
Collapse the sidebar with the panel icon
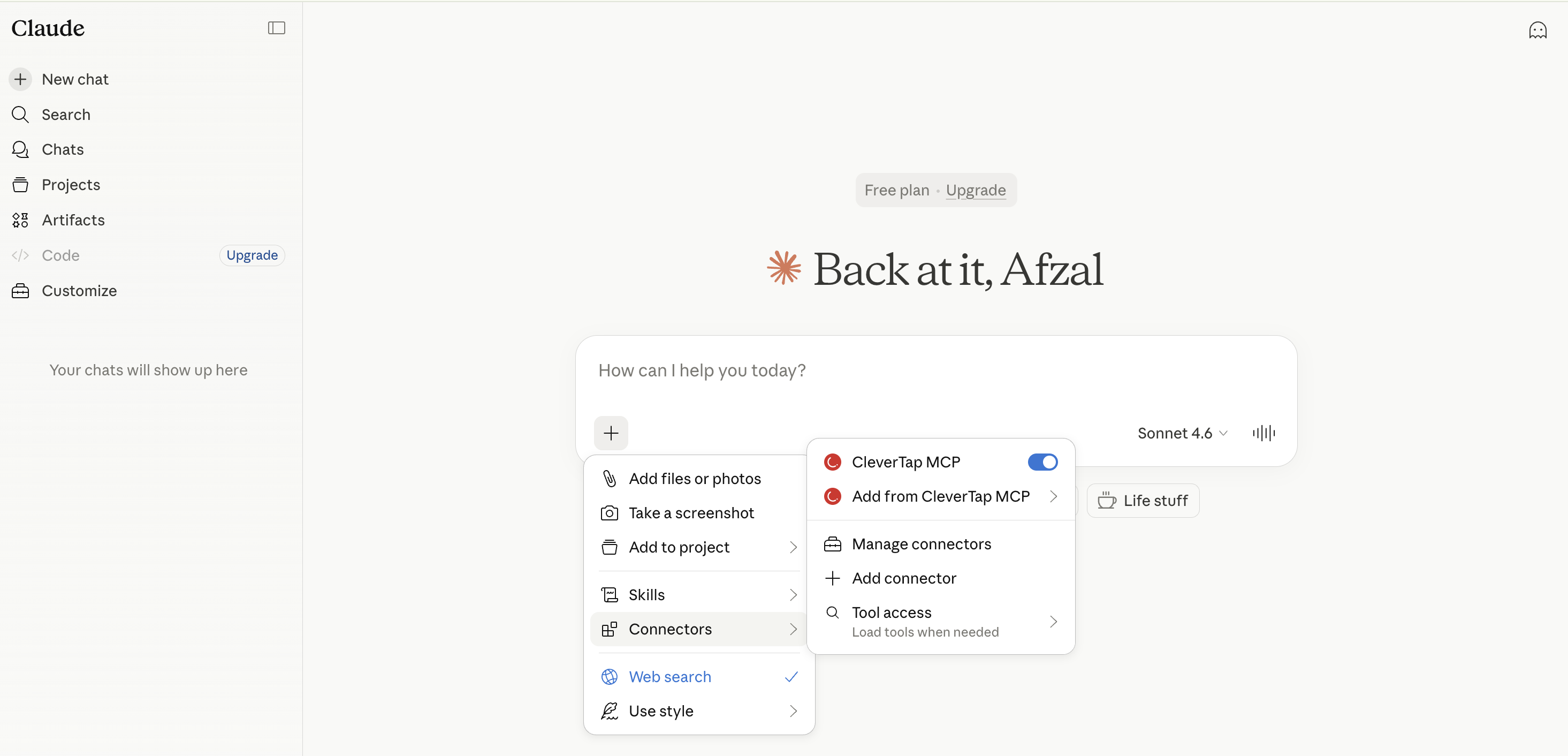coord(276,28)
